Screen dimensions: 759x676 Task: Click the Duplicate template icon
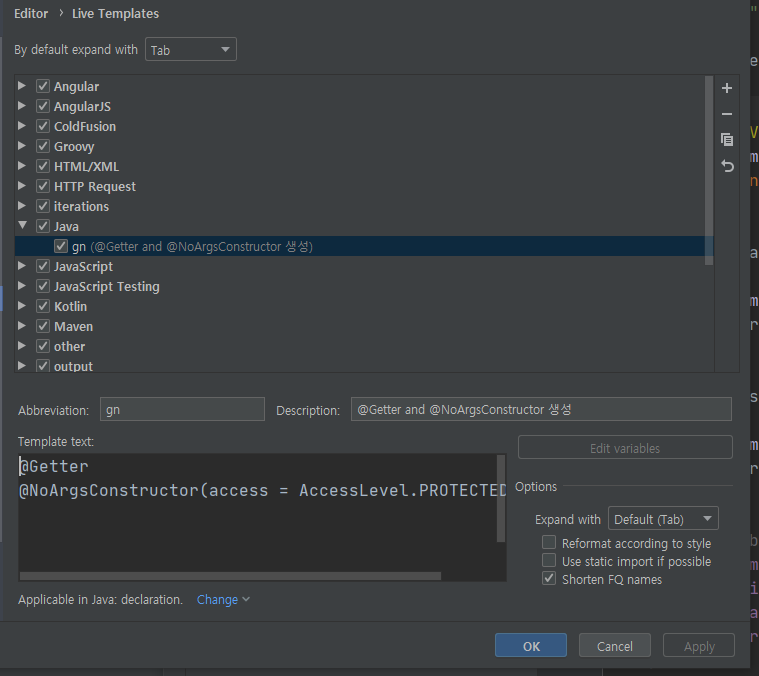(727, 140)
